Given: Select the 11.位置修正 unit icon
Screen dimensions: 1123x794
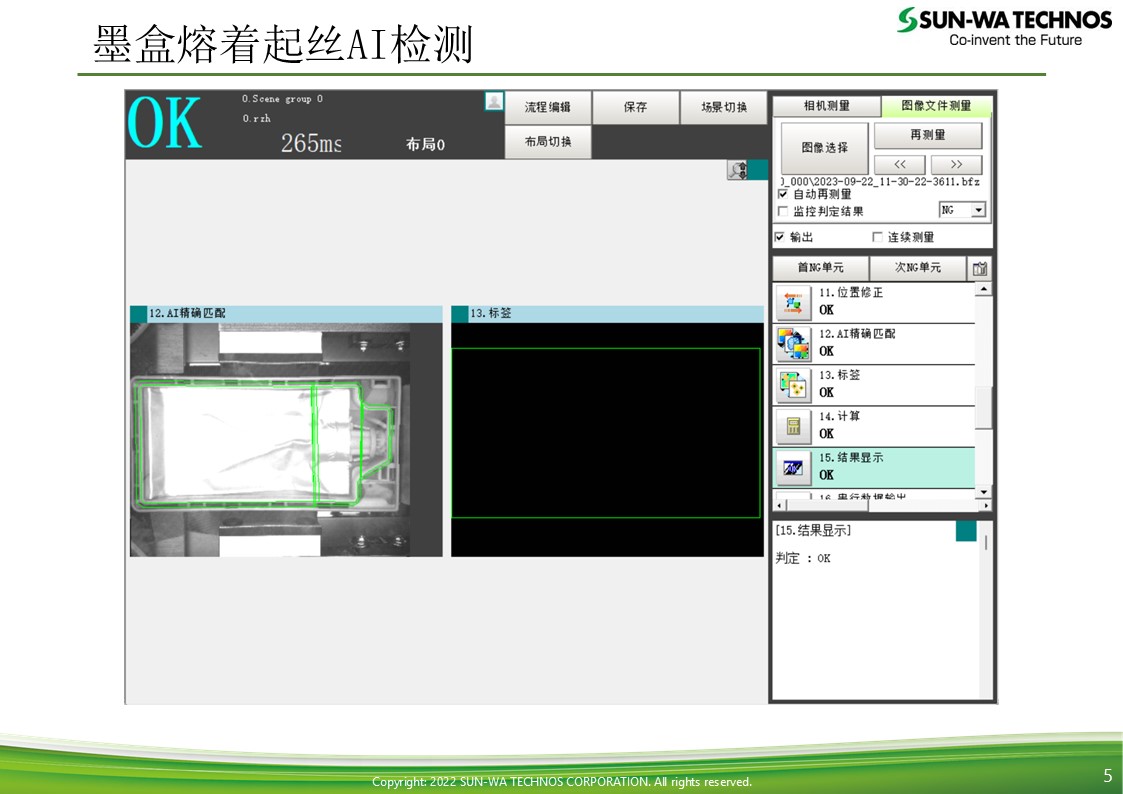Looking at the screenshot, I should (793, 302).
